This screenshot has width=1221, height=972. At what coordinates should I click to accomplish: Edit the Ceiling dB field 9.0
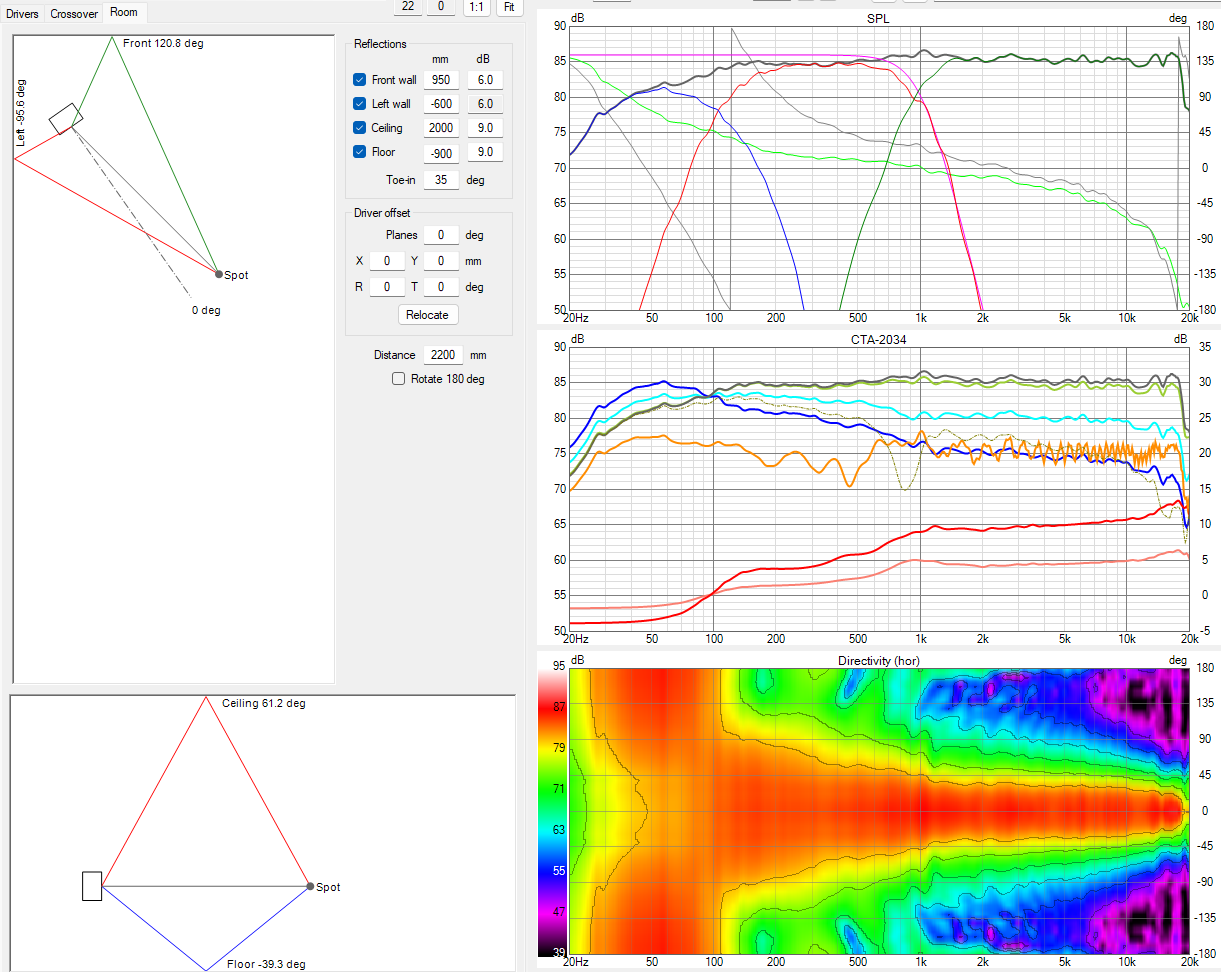tap(485, 128)
